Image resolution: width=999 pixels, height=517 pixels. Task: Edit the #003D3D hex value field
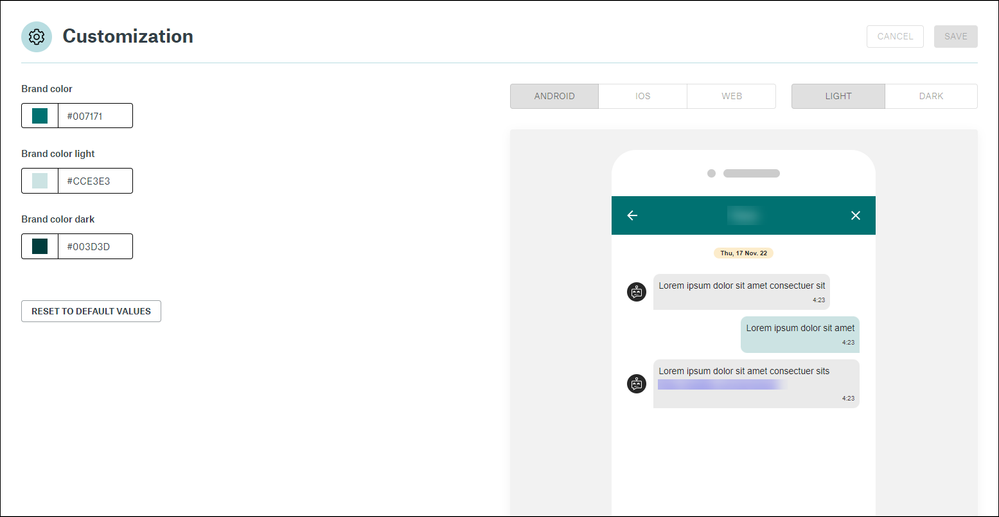pos(95,246)
